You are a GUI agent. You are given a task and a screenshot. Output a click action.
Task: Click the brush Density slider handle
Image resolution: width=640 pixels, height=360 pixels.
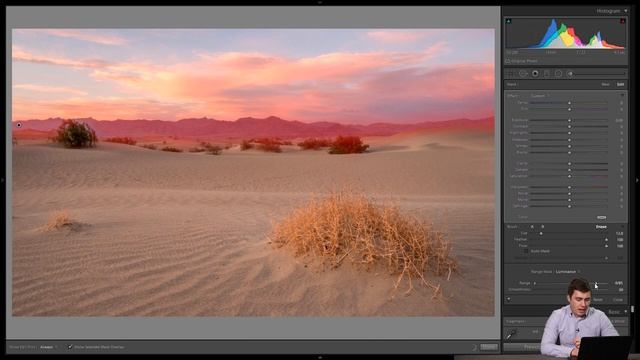606,258
